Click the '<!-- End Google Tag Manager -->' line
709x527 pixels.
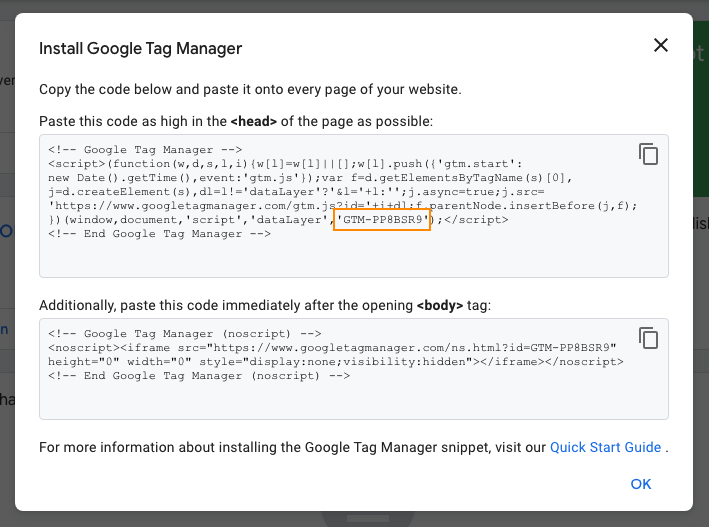159,234
